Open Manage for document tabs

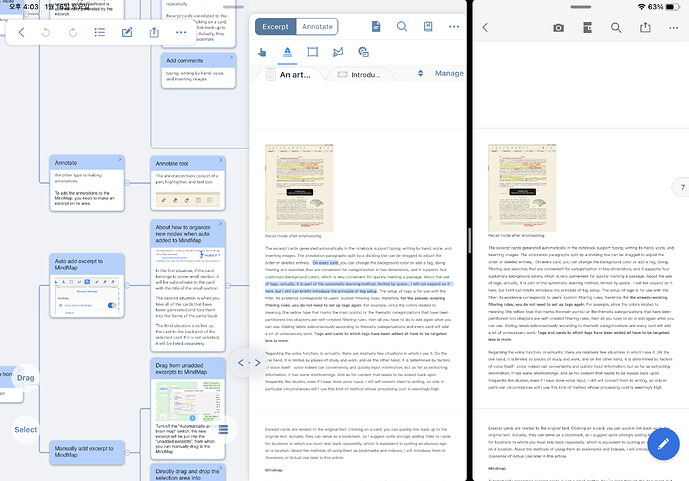click(449, 73)
